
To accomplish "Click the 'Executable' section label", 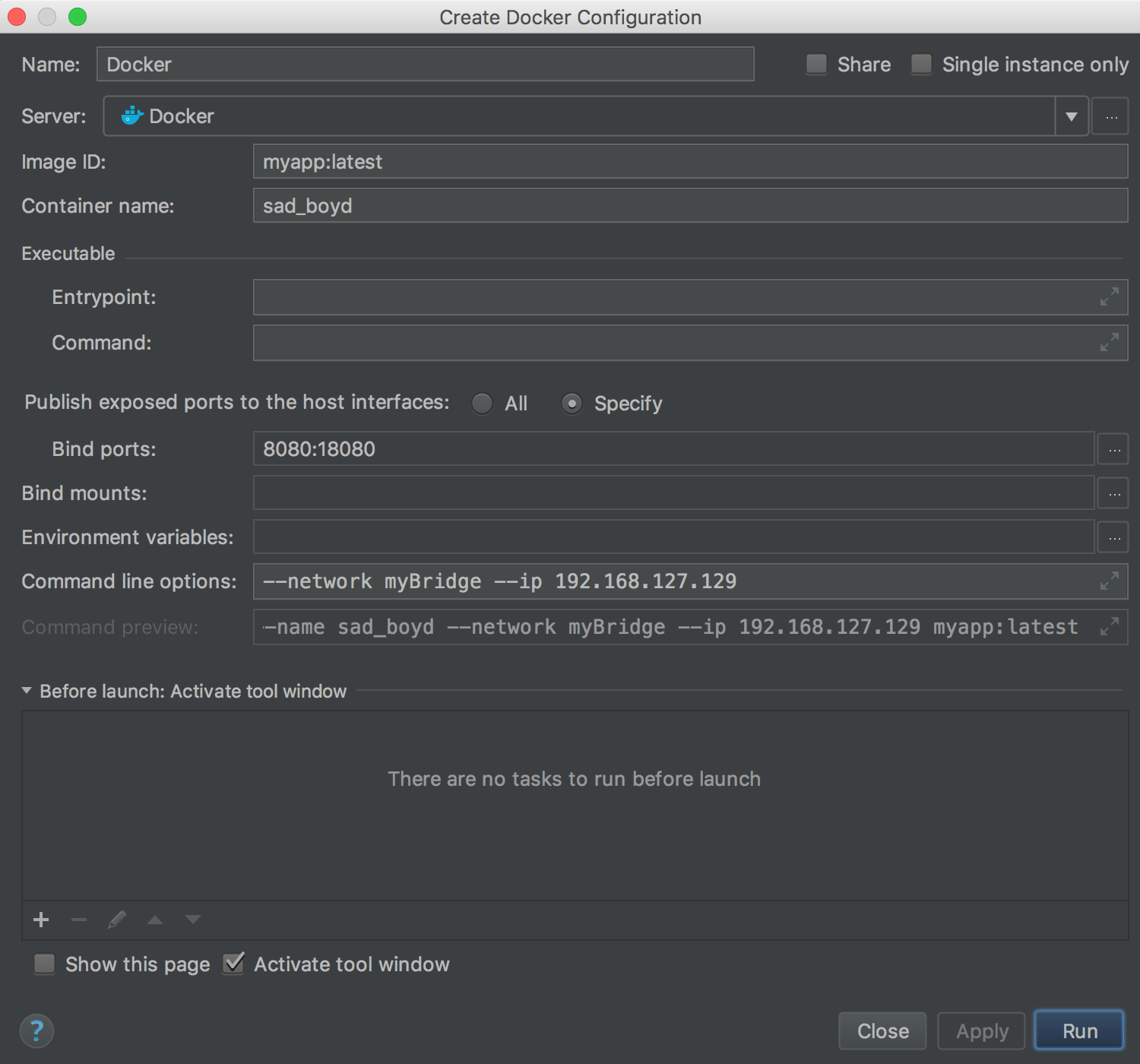I will [68, 253].
